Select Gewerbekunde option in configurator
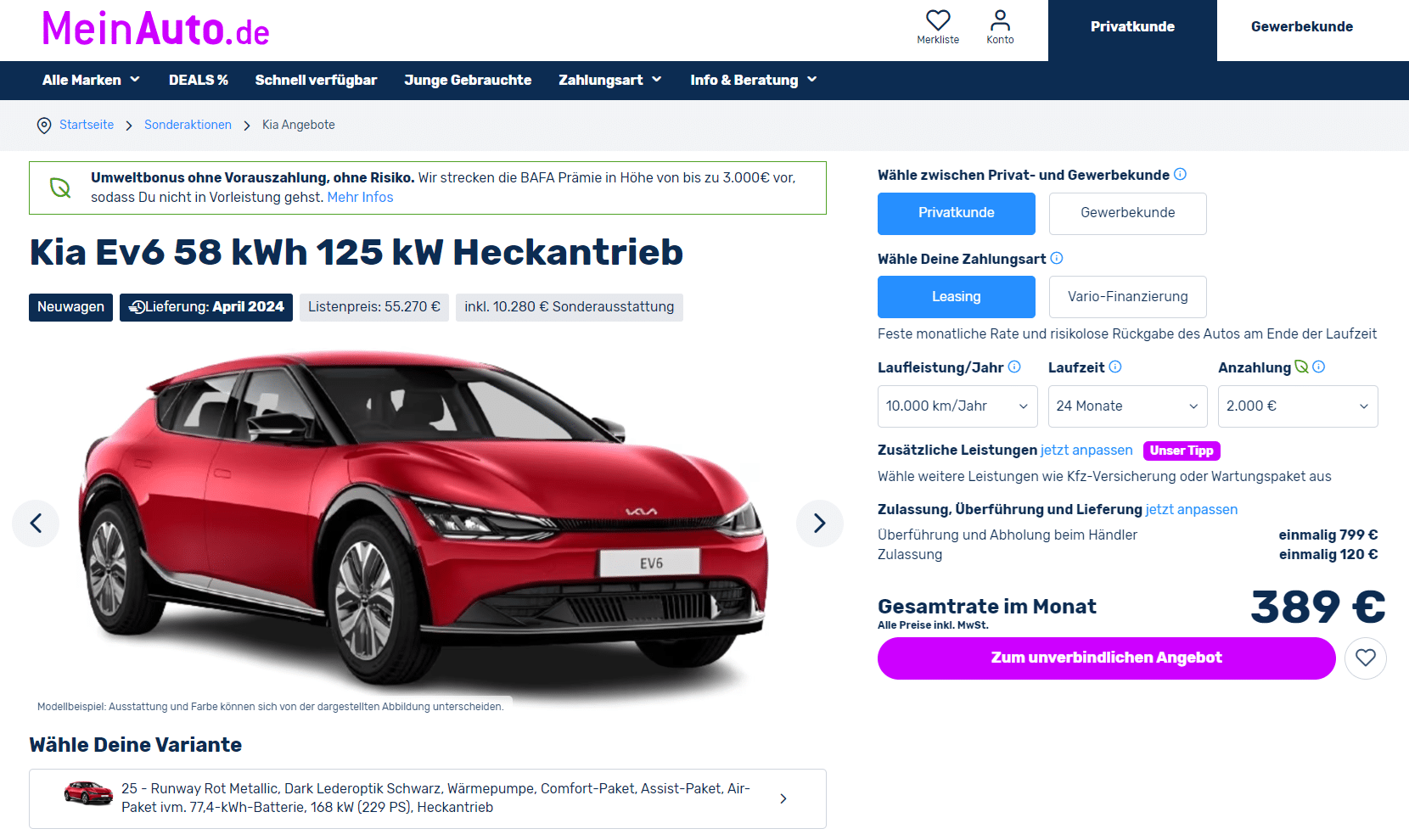1409x840 pixels. 1128,213
